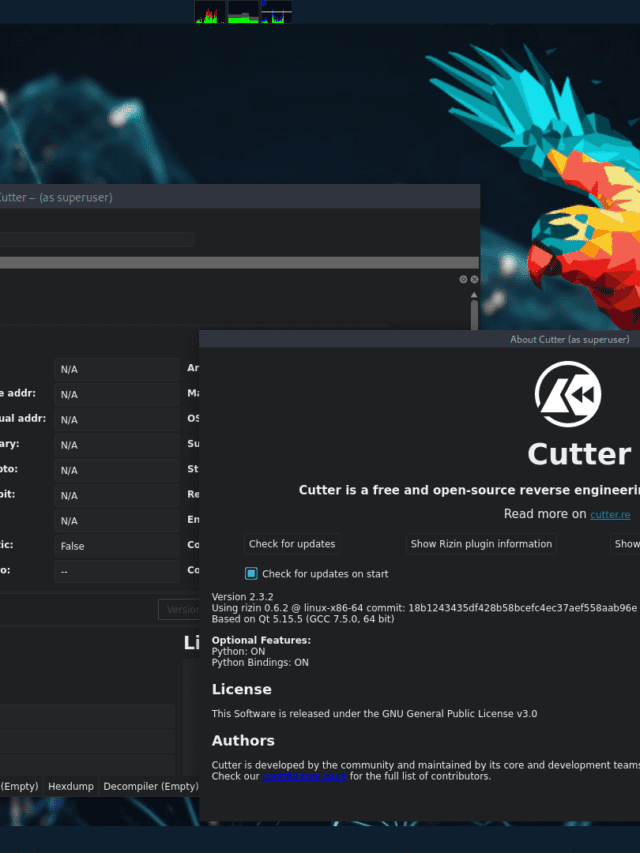The width and height of the screenshot is (640, 853).
Task: Click the 'Python: ON' text
Action: pyautogui.click(x=238, y=651)
